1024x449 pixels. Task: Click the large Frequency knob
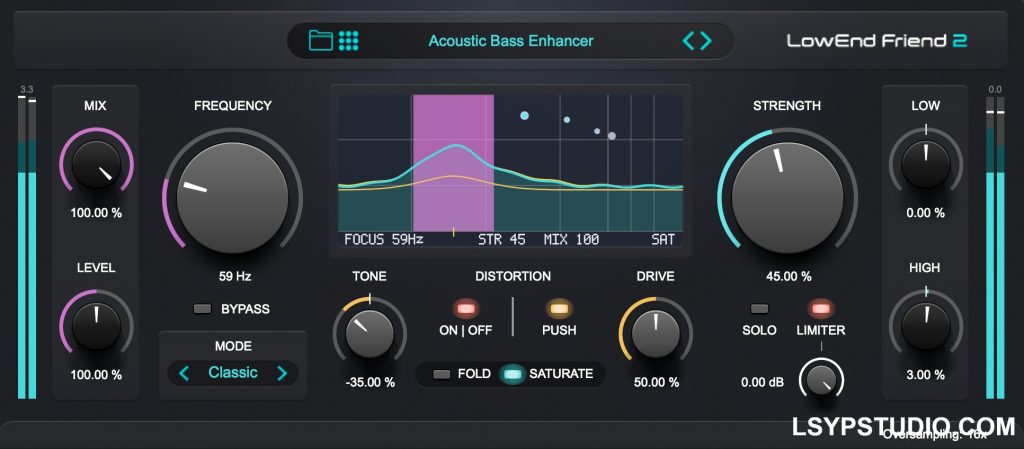pyautogui.click(x=232, y=198)
